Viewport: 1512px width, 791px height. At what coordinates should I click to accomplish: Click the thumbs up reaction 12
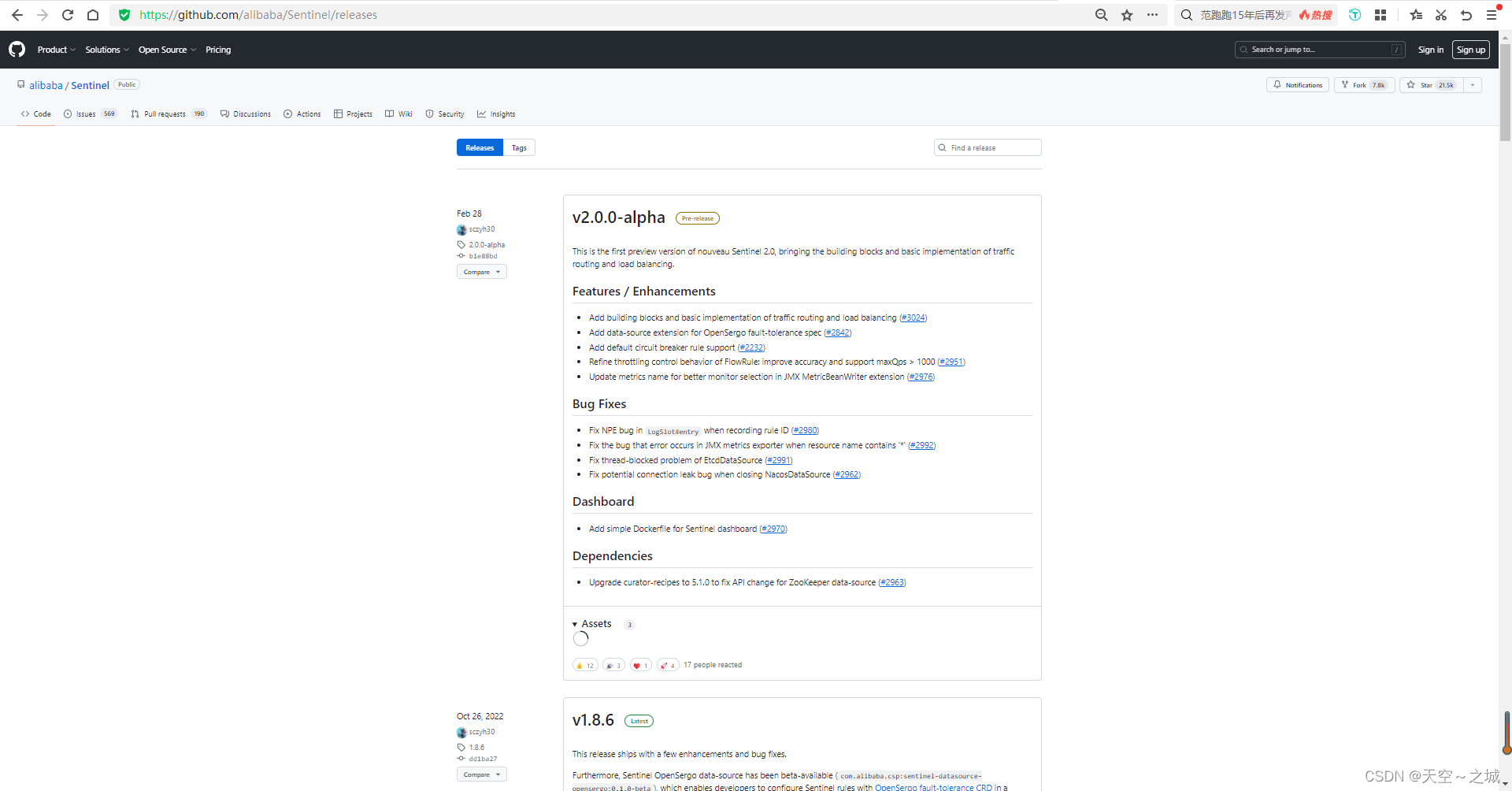[x=585, y=665]
